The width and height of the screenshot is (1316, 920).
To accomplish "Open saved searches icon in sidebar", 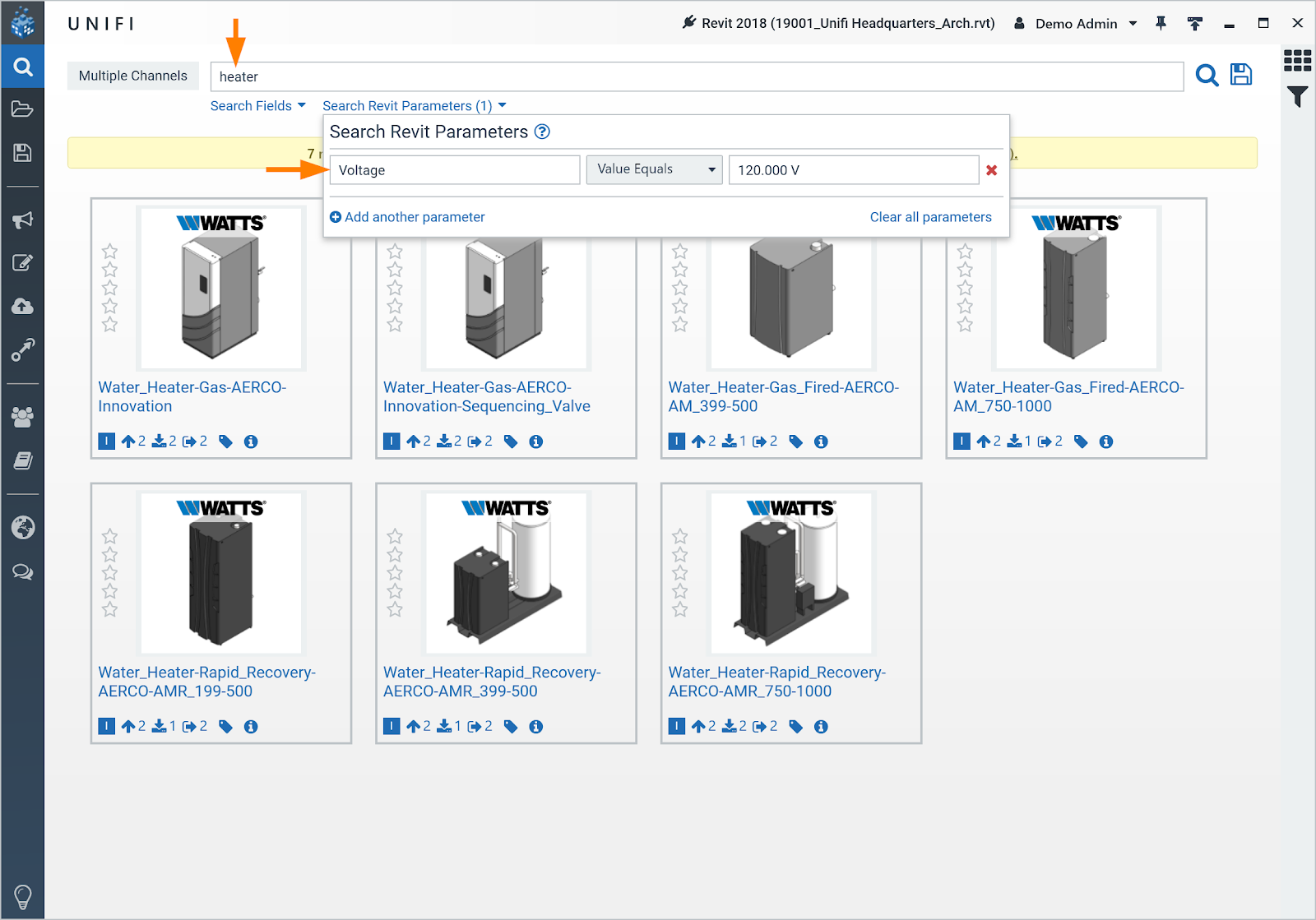I will click(22, 153).
